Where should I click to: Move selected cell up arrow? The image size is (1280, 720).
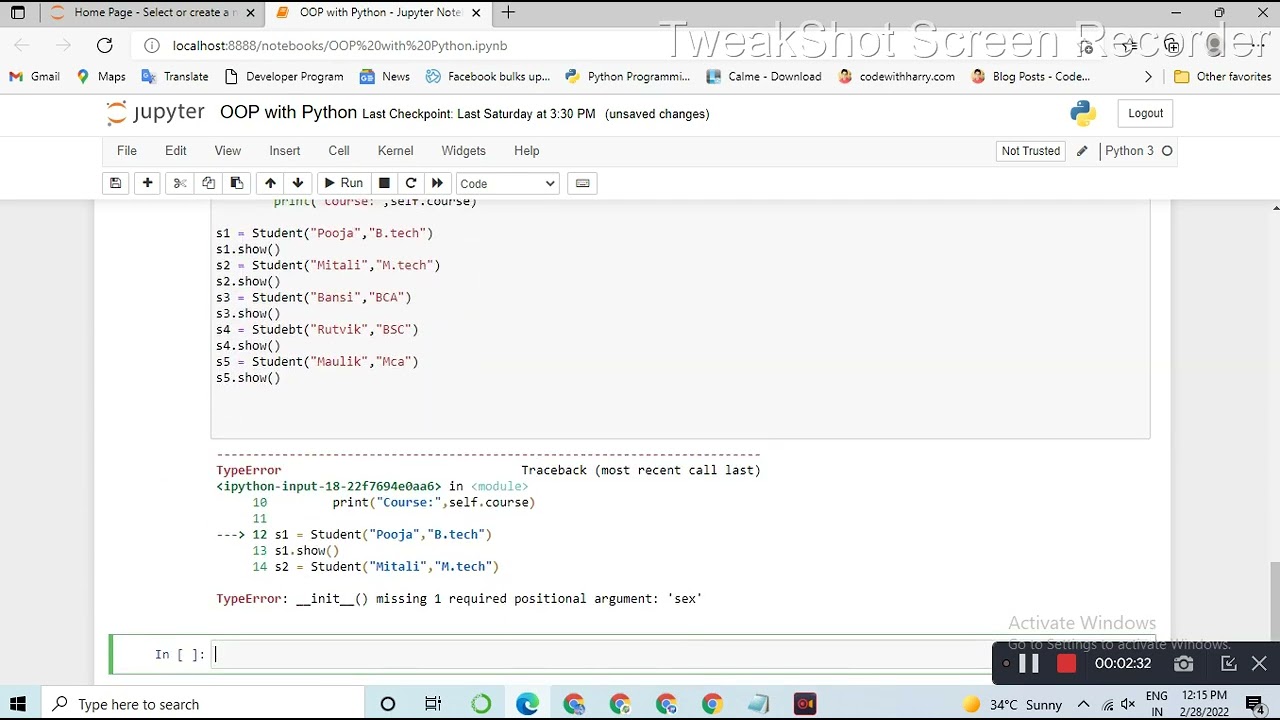pyautogui.click(x=270, y=183)
